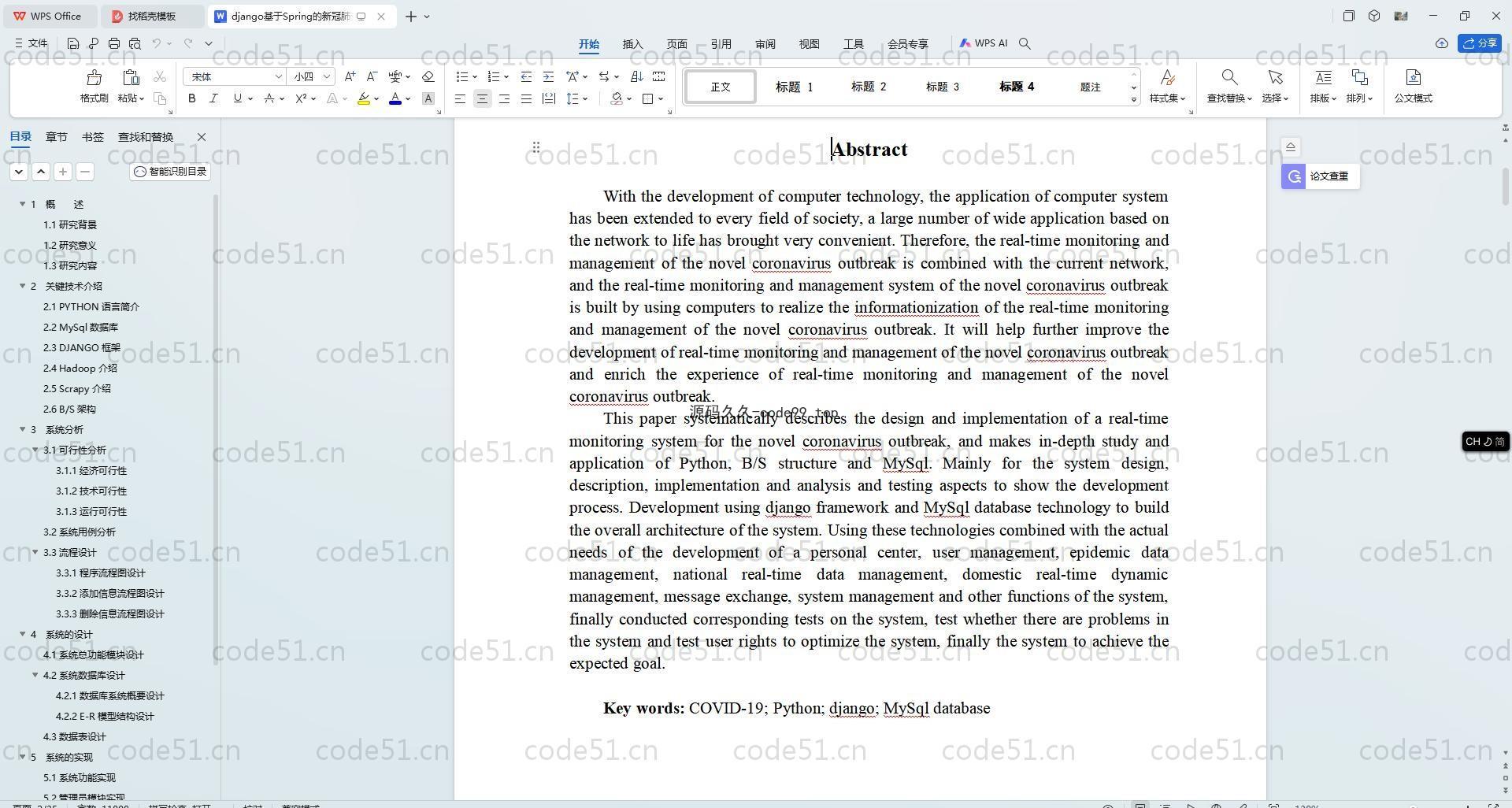
Task: Click the Increase Indent icon
Action: 548,76
